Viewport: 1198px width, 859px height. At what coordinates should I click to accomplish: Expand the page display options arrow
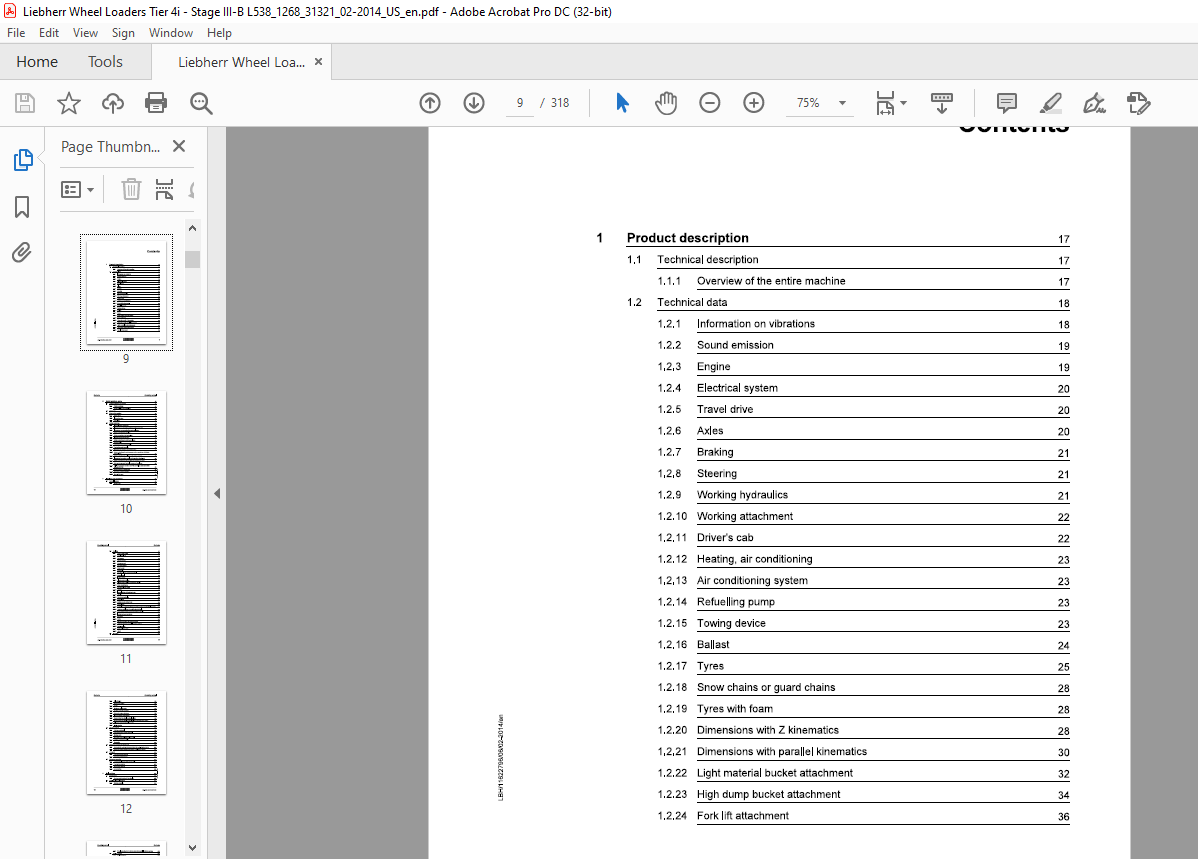point(904,102)
